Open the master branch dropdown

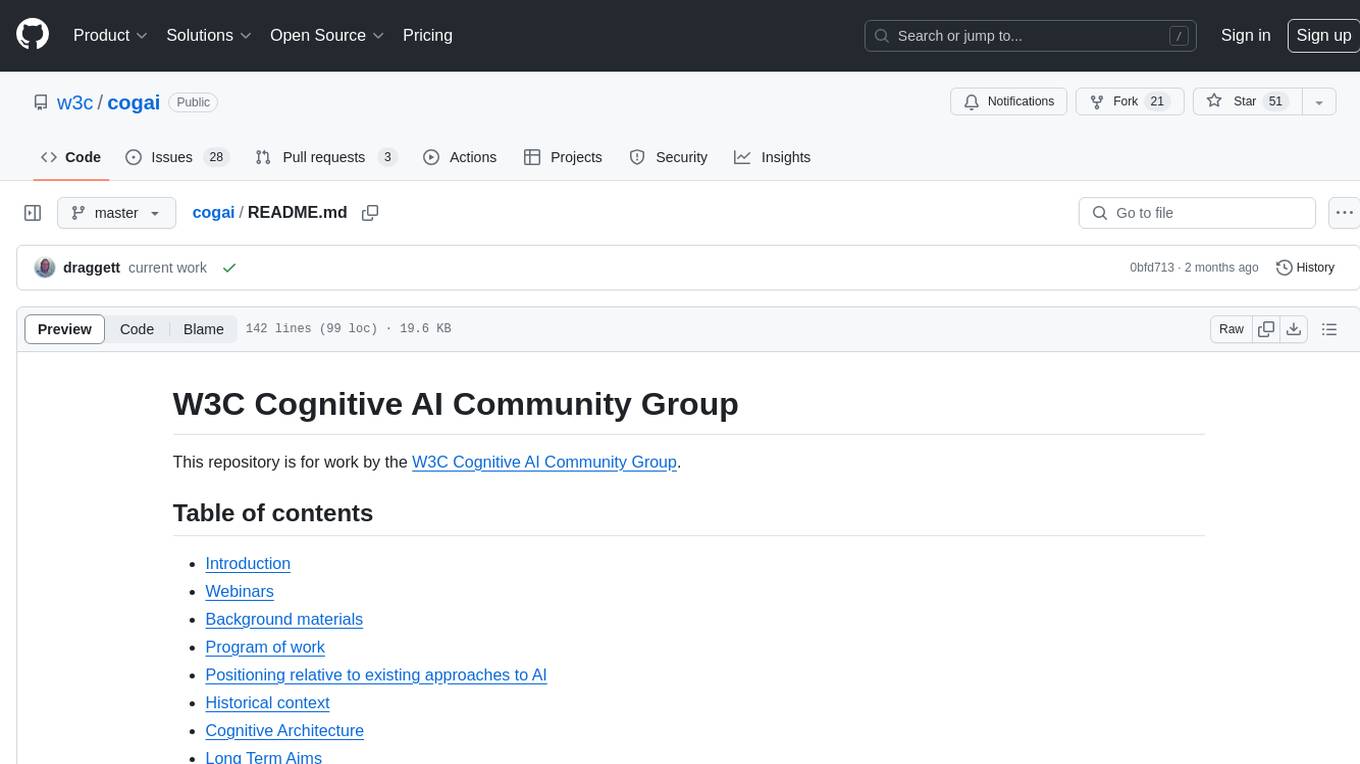pyautogui.click(x=116, y=213)
